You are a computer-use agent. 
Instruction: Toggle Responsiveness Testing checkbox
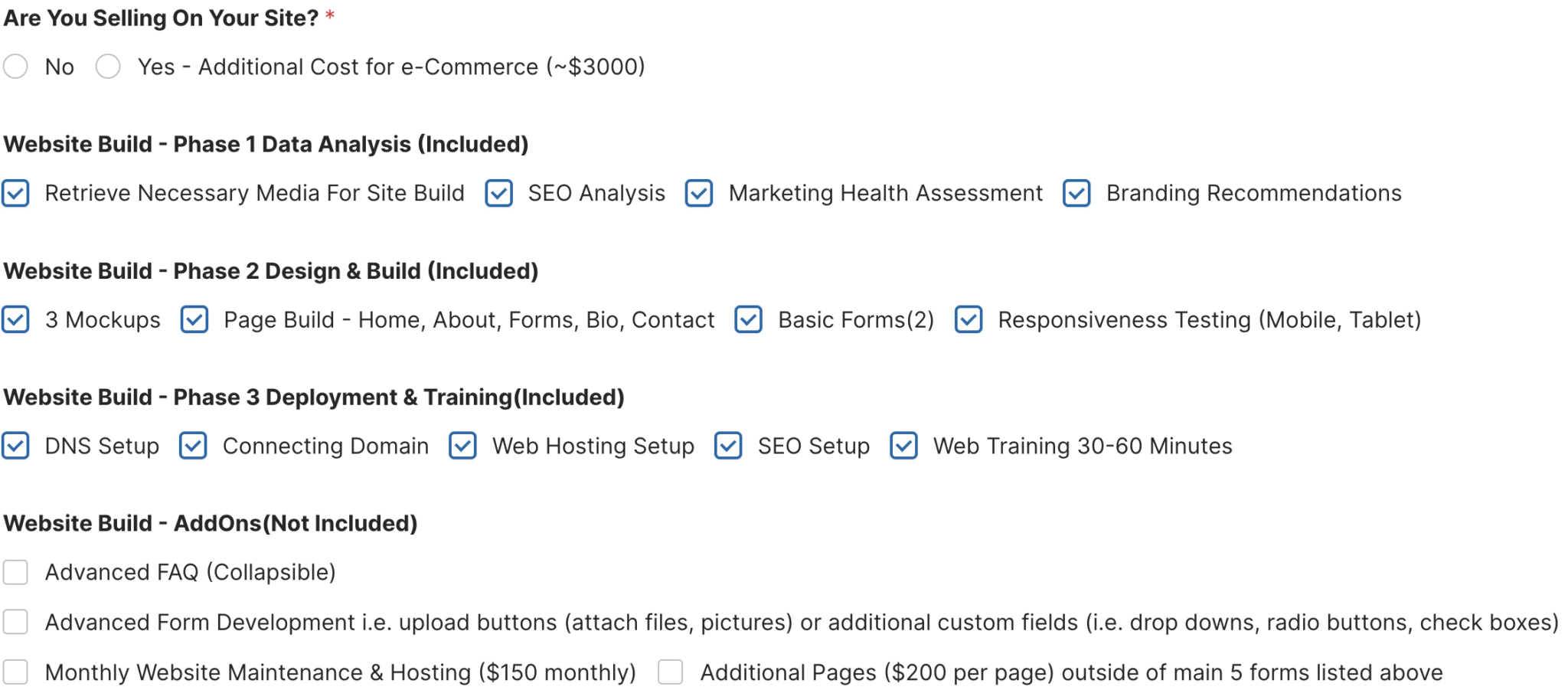969,319
